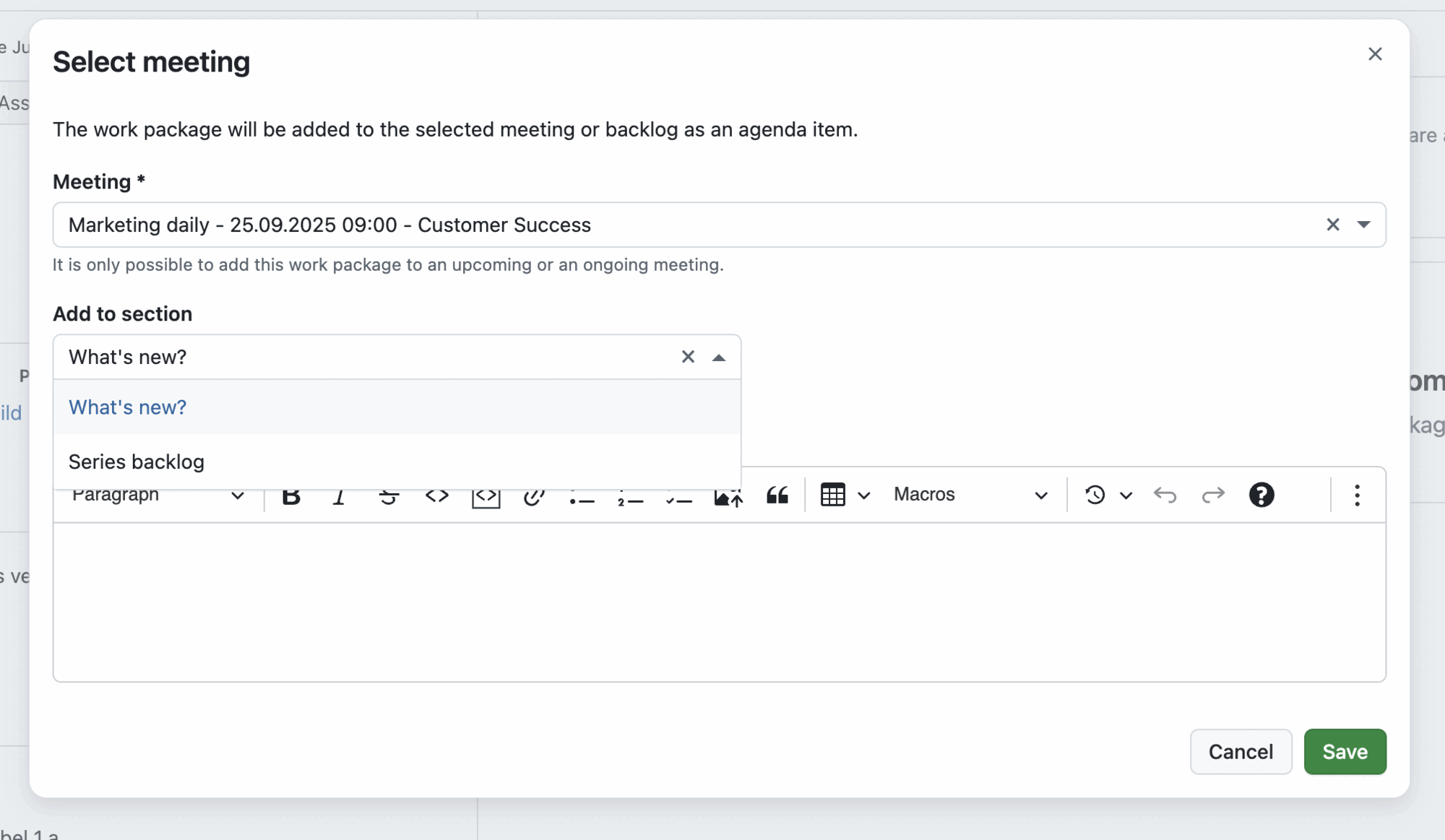Viewport: 1445px width, 840px height.
Task: Insert a block quote
Action: [777, 495]
